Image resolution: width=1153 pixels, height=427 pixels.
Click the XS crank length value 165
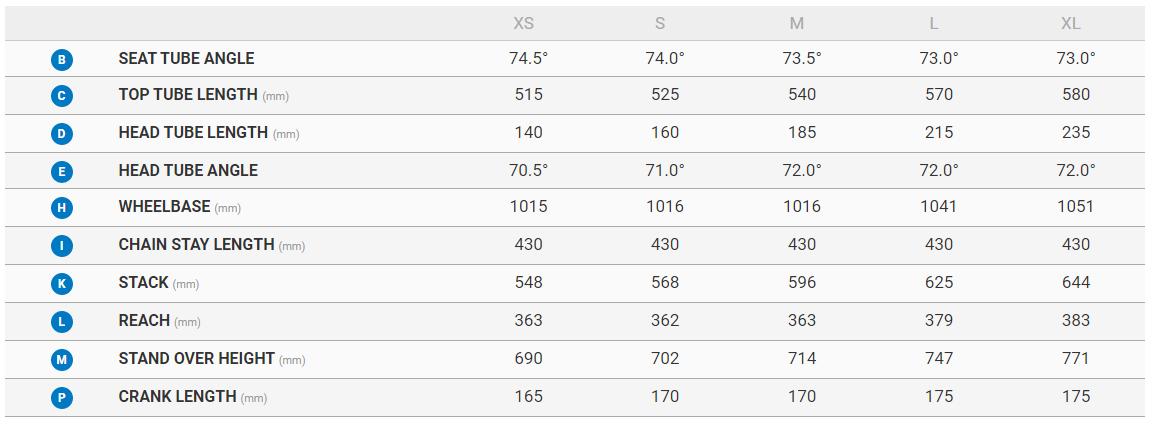click(528, 396)
